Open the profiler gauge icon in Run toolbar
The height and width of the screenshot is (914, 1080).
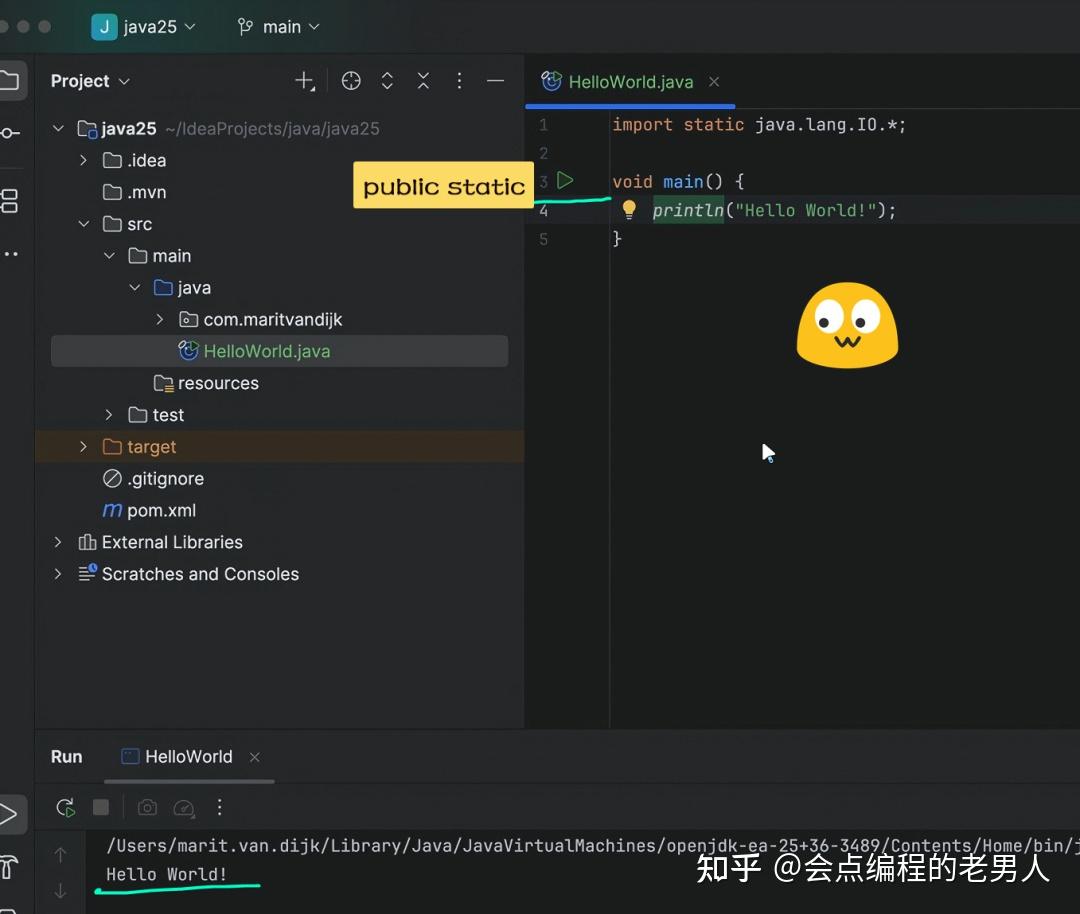coord(185,807)
